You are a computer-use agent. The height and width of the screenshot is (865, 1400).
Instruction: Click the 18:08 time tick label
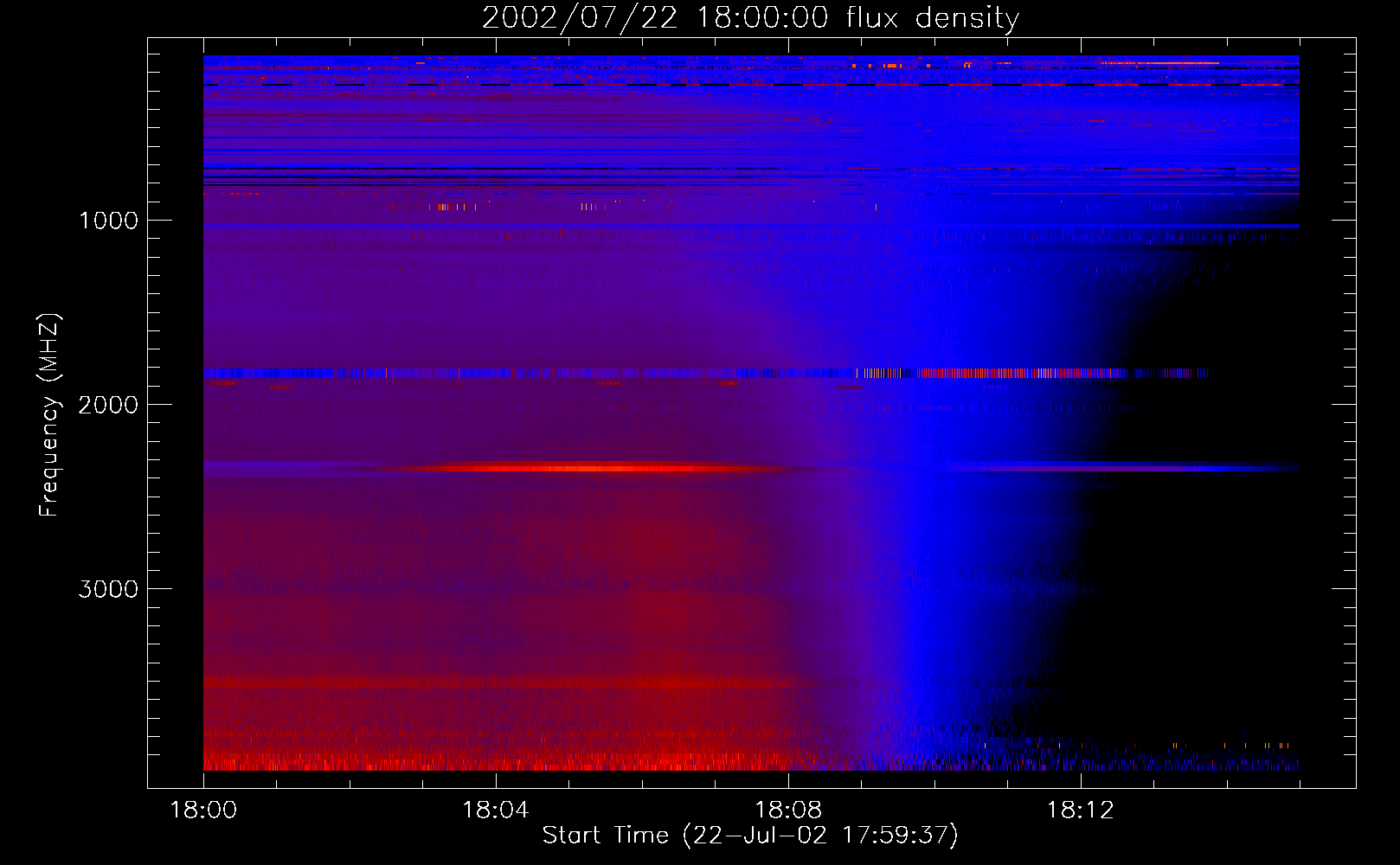[788, 811]
